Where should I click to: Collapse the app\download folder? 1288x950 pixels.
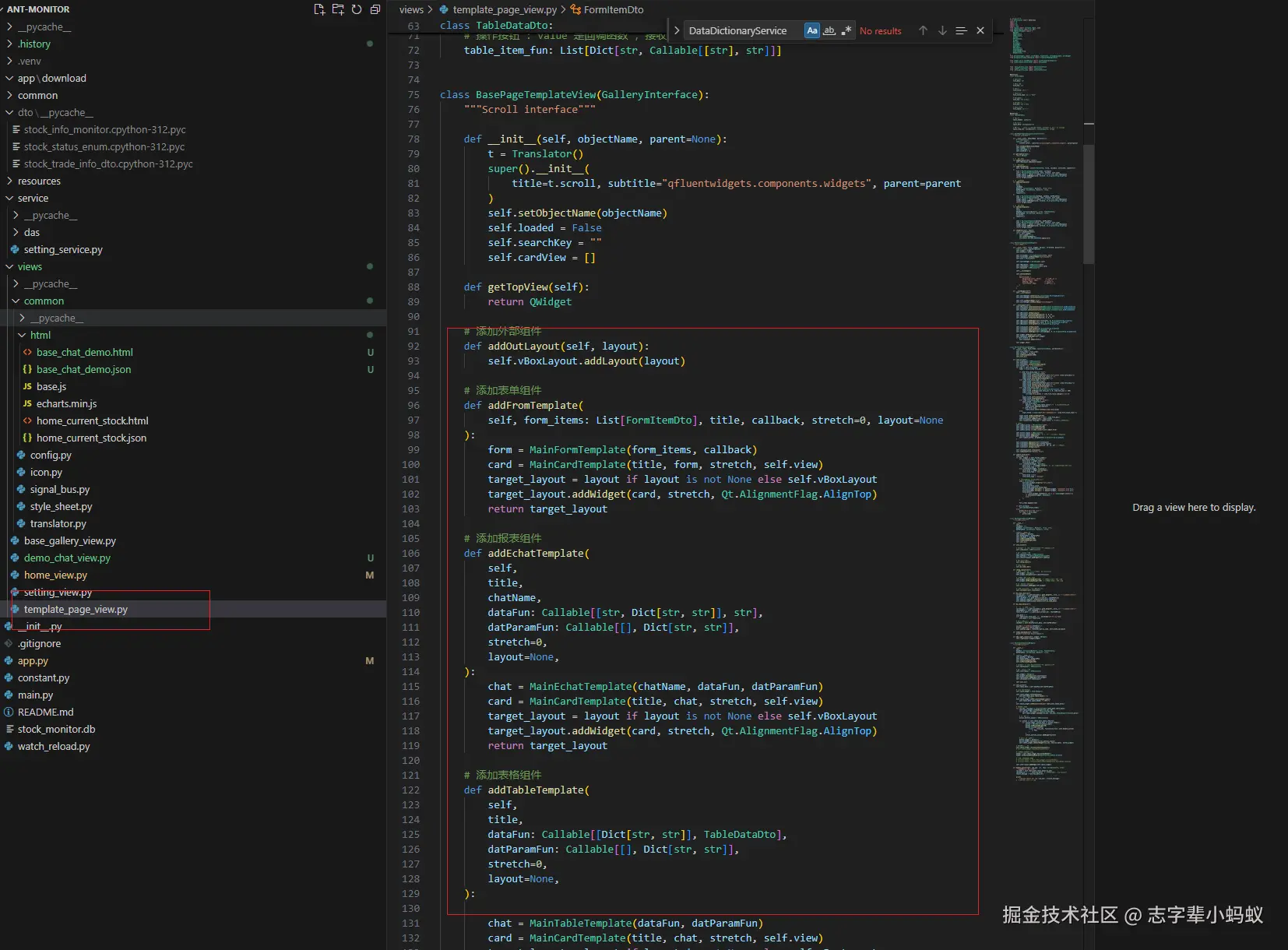(x=9, y=78)
